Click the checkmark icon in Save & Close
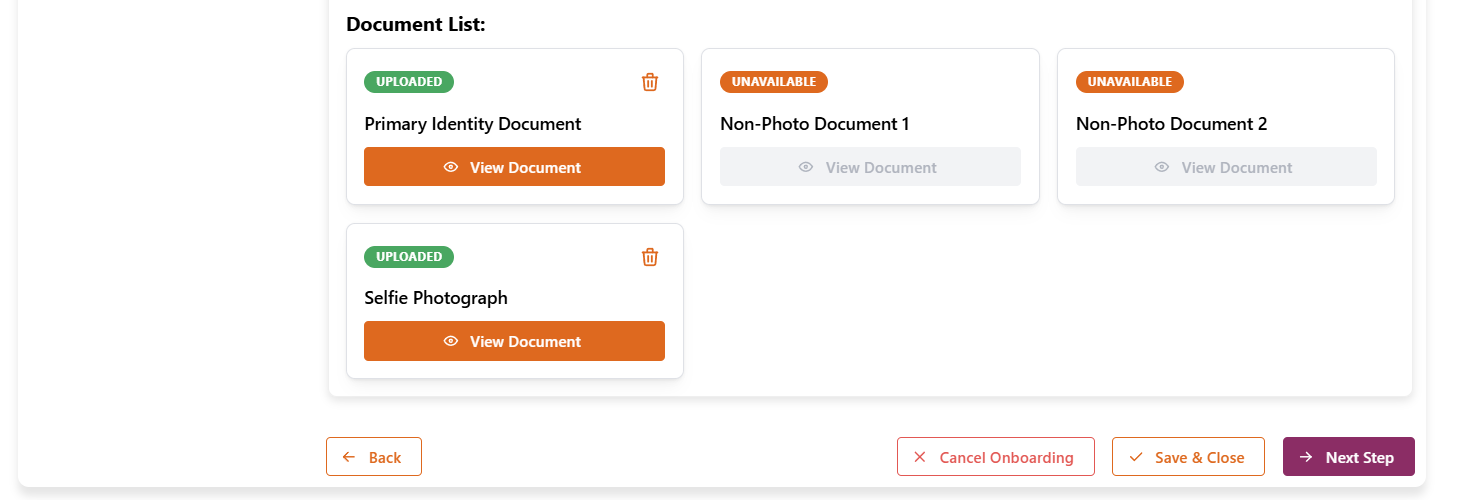 pyautogui.click(x=1135, y=457)
